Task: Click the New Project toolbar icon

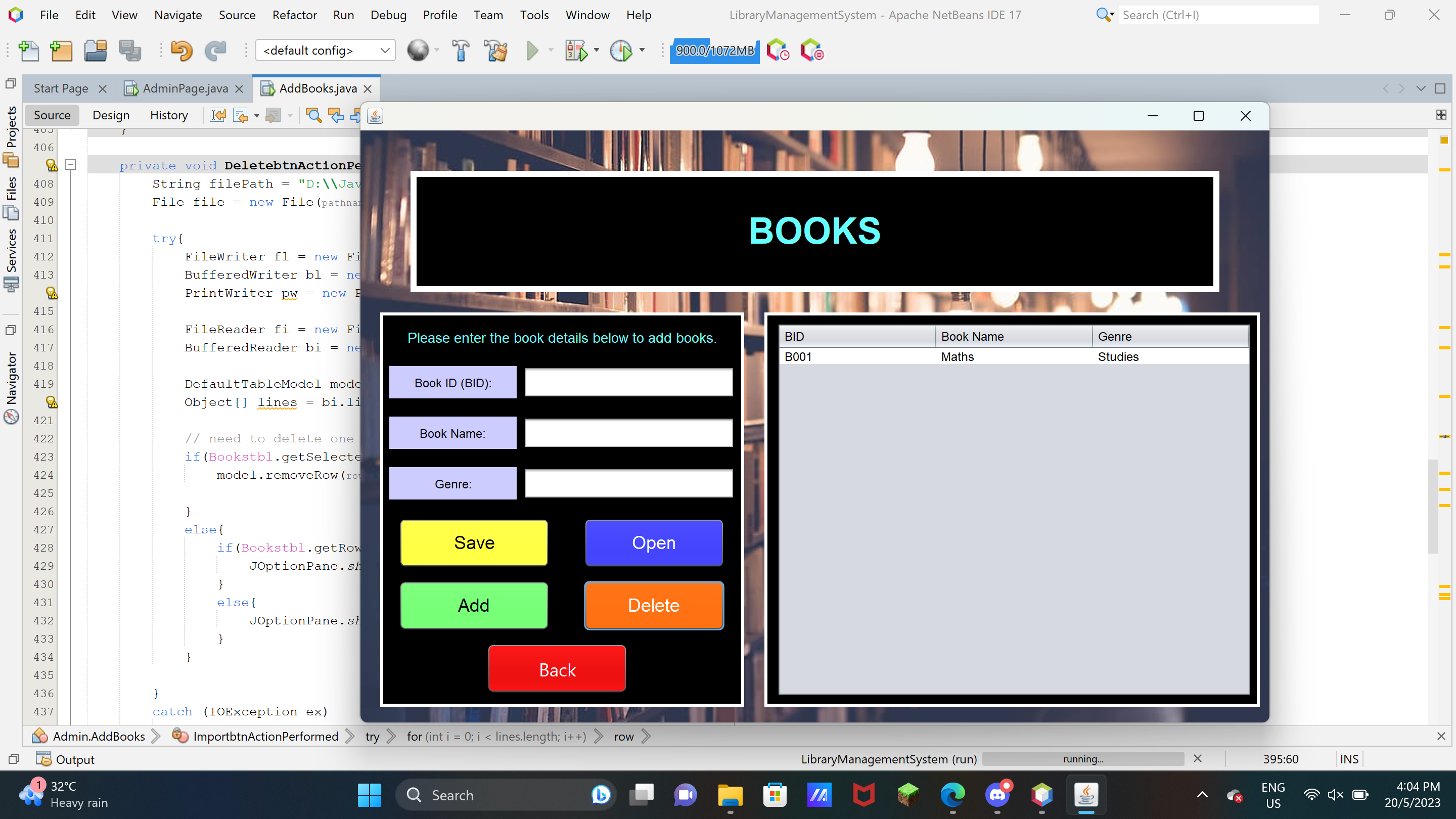Action: click(x=61, y=51)
